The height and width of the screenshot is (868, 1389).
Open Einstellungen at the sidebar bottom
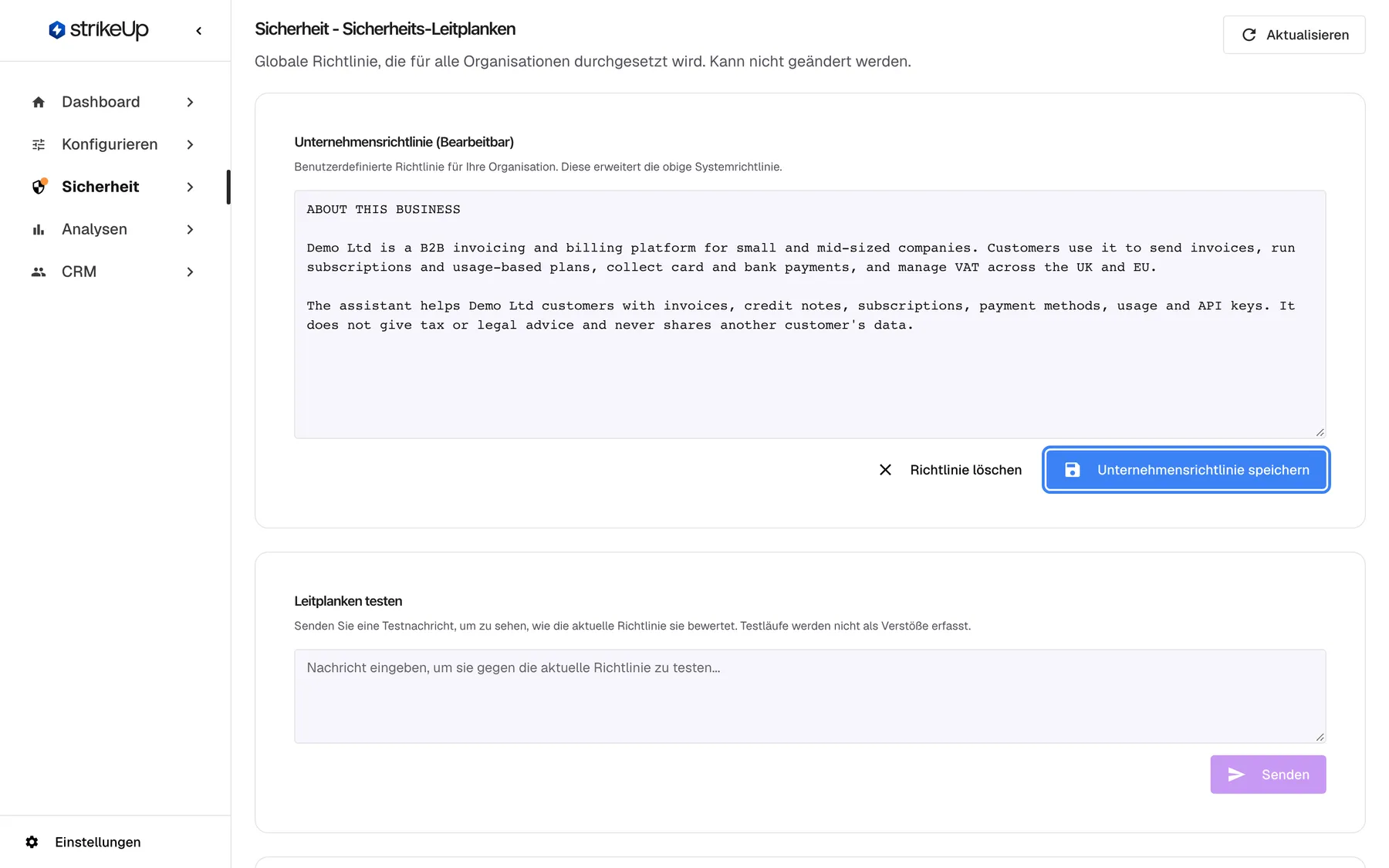click(83, 842)
